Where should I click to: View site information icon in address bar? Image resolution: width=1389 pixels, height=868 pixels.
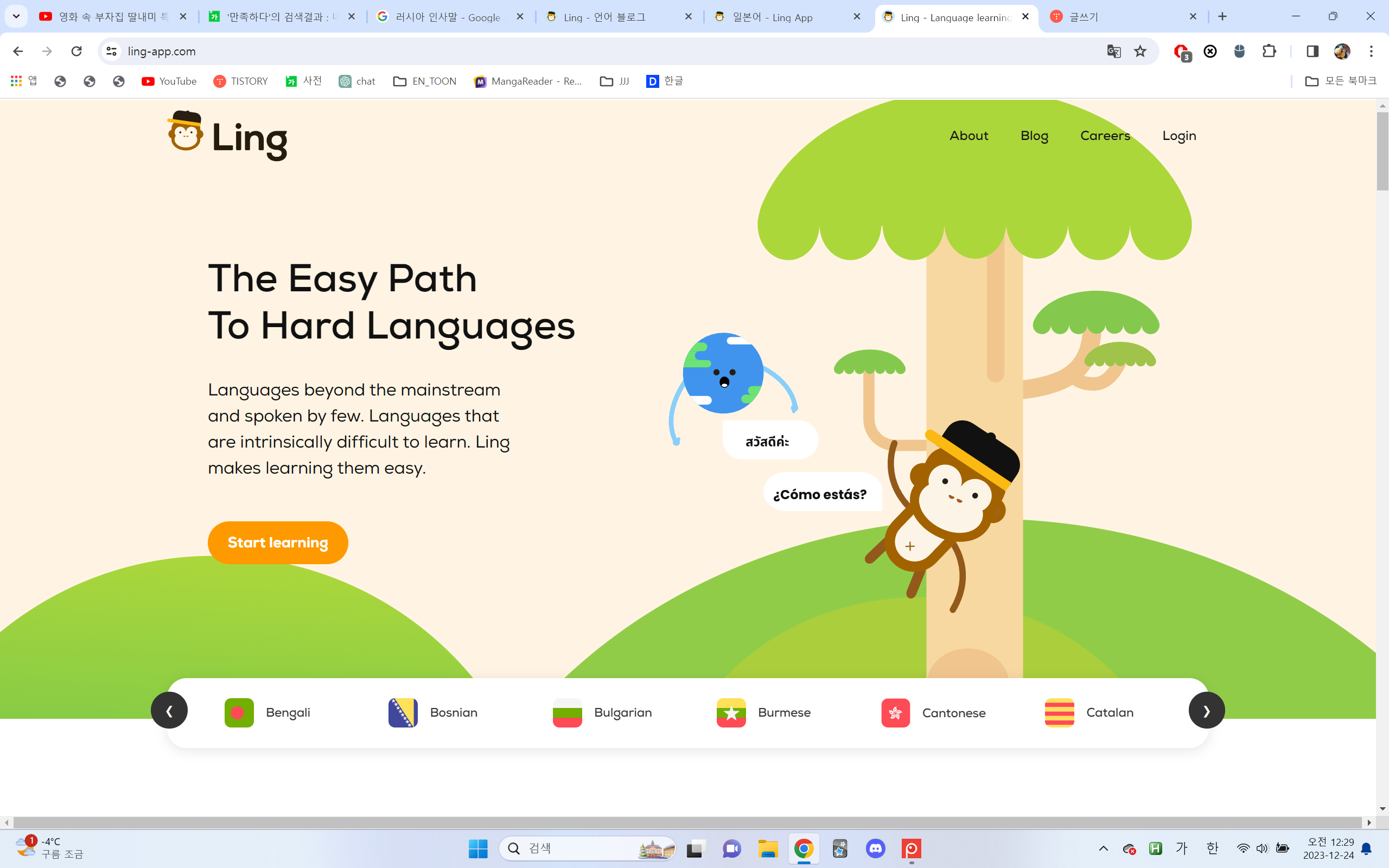click(x=111, y=51)
